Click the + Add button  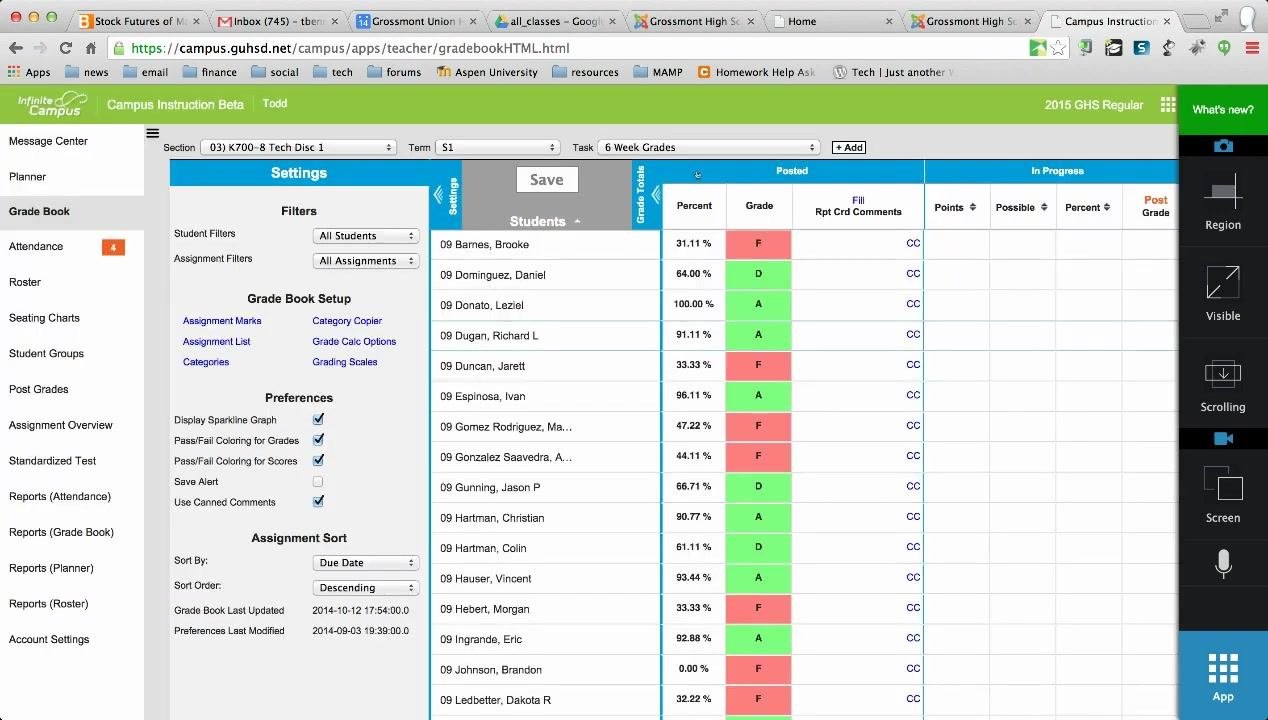[849, 147]
